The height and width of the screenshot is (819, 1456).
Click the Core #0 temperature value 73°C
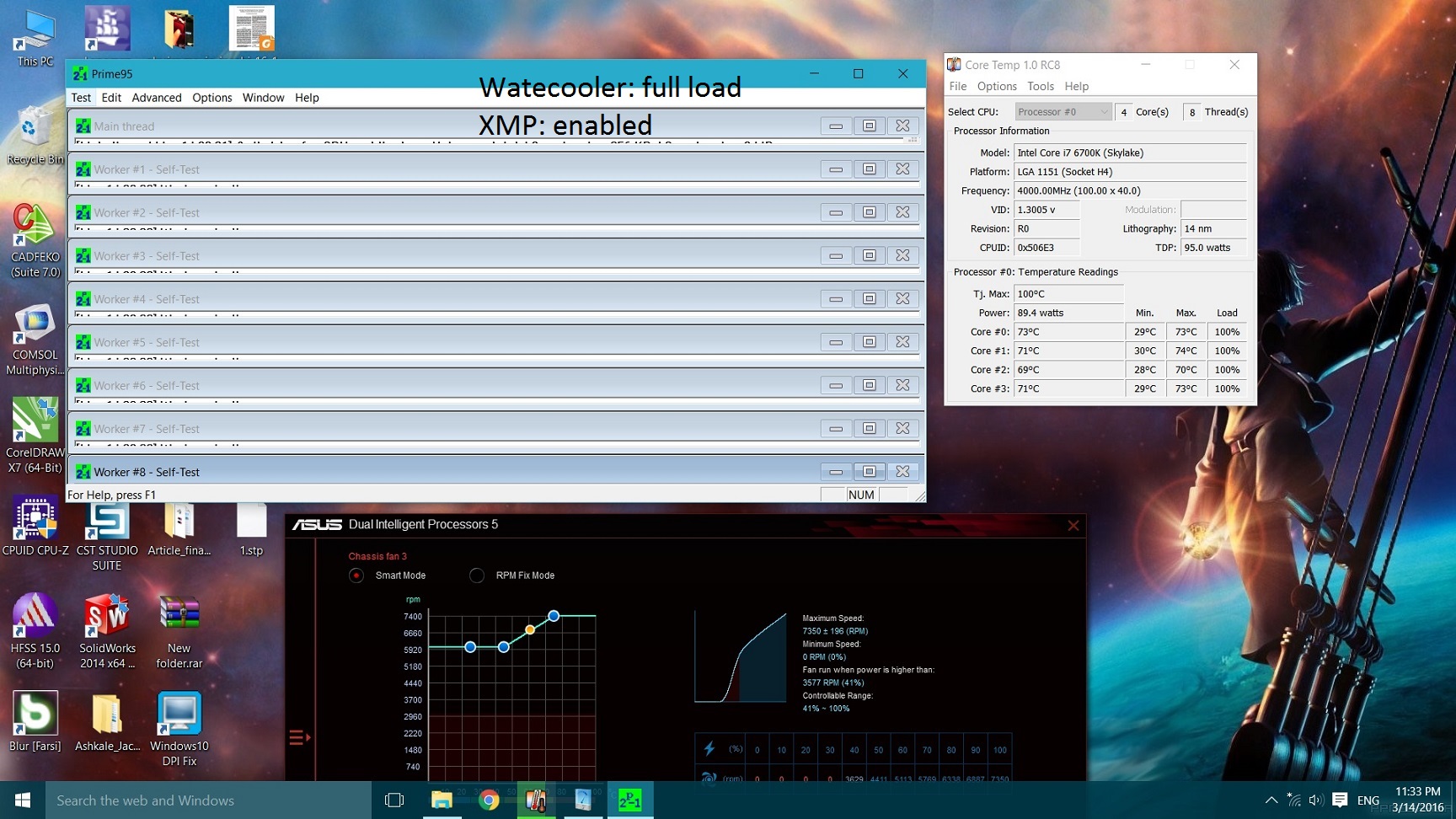coord(1068,332)
